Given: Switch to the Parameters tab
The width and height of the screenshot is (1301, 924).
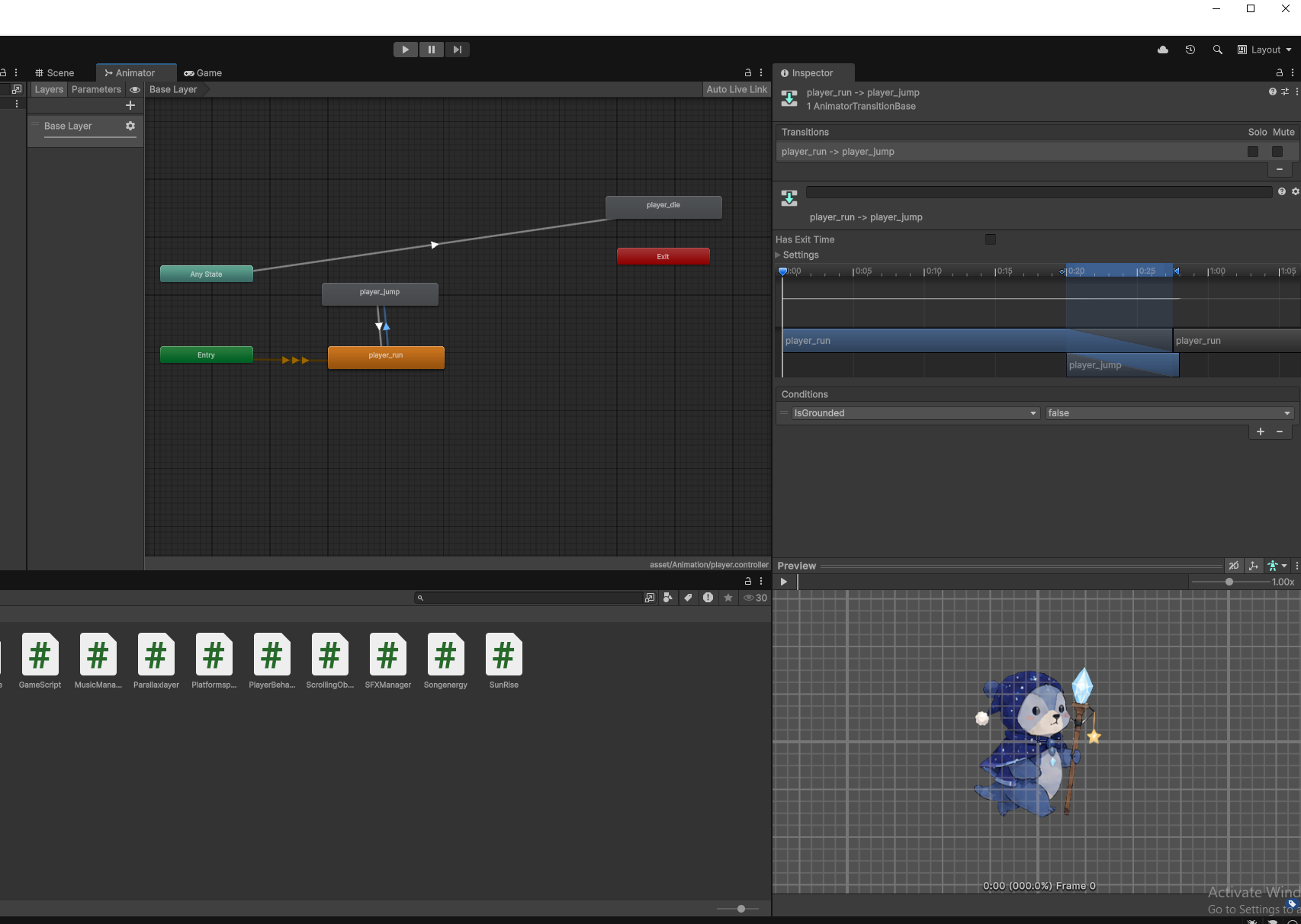Looking at the screenshot, I should point(96,89).
